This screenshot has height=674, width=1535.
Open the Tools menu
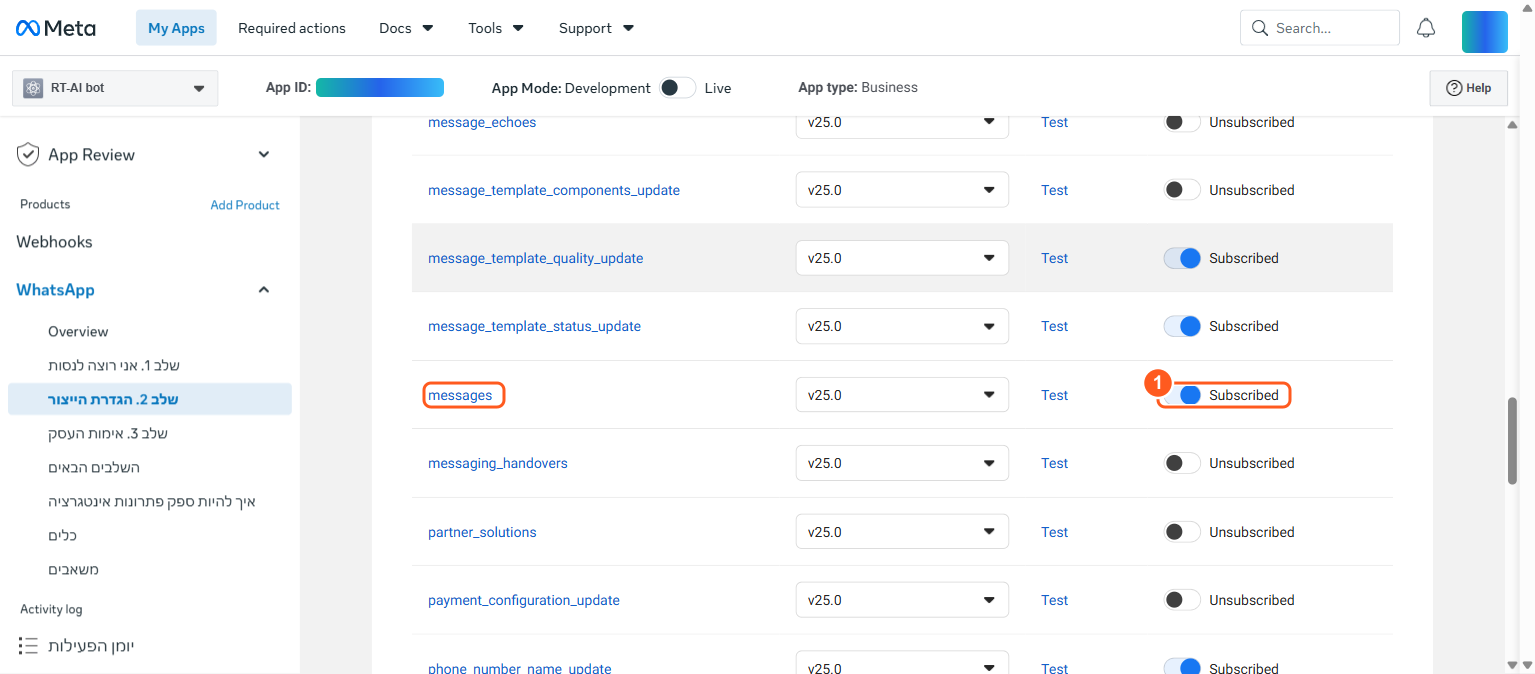(496, 28)
